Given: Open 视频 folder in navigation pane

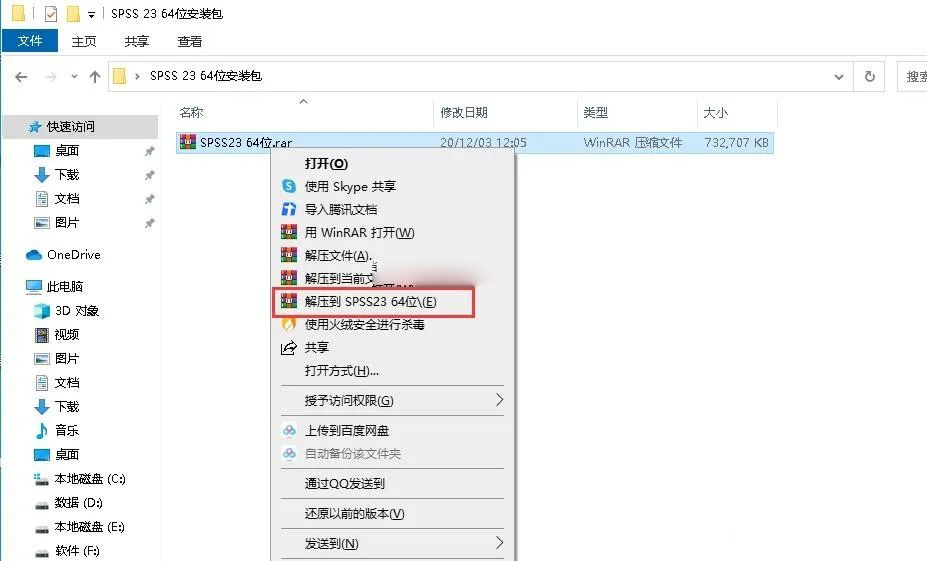Looking at the screenshot, I should (66, 335).
